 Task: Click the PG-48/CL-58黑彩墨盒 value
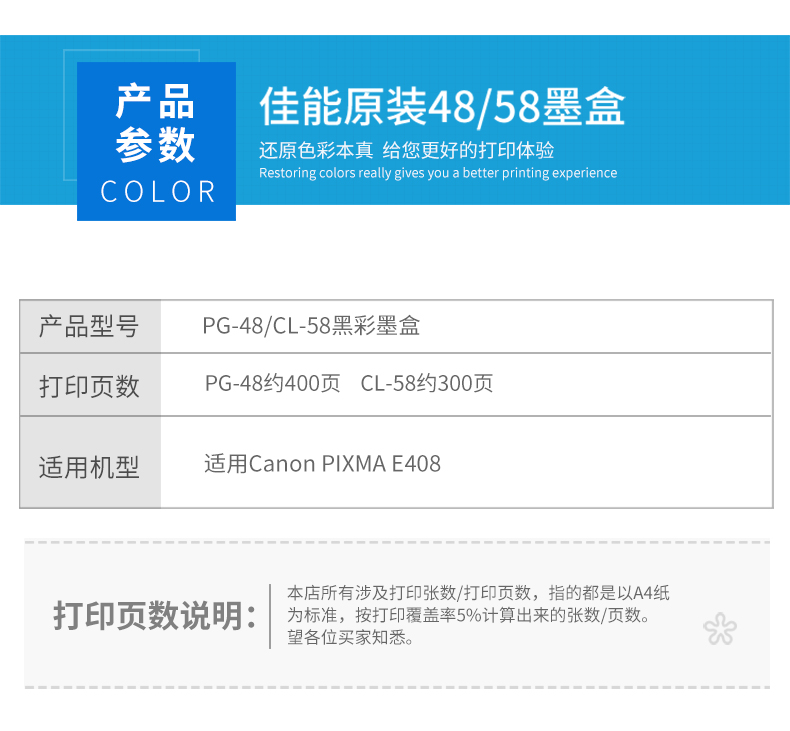click(311, 326)
